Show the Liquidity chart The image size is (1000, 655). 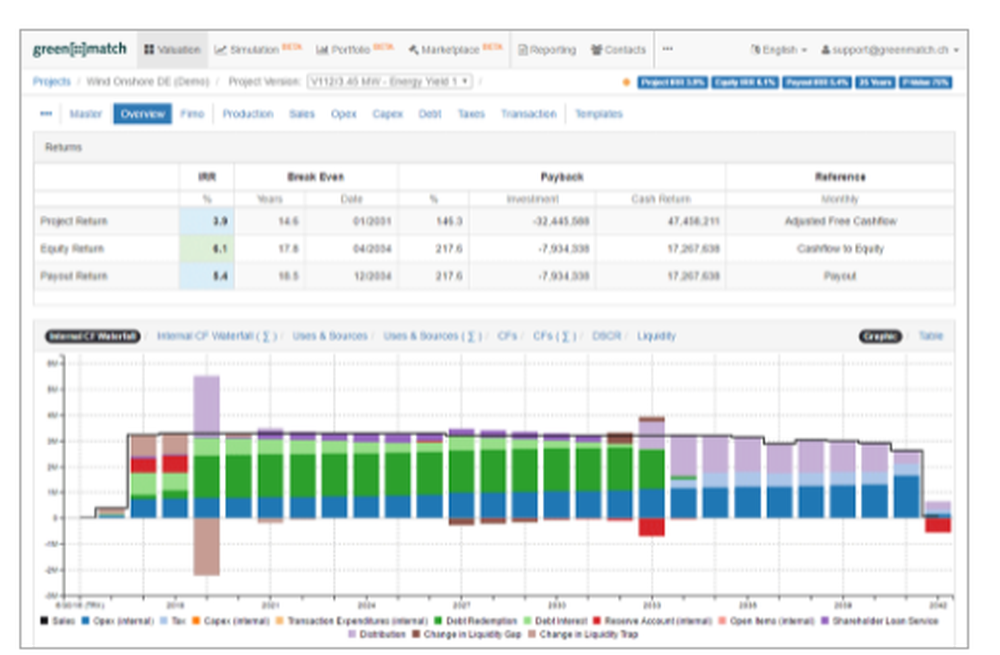click(x=656, y=336)
